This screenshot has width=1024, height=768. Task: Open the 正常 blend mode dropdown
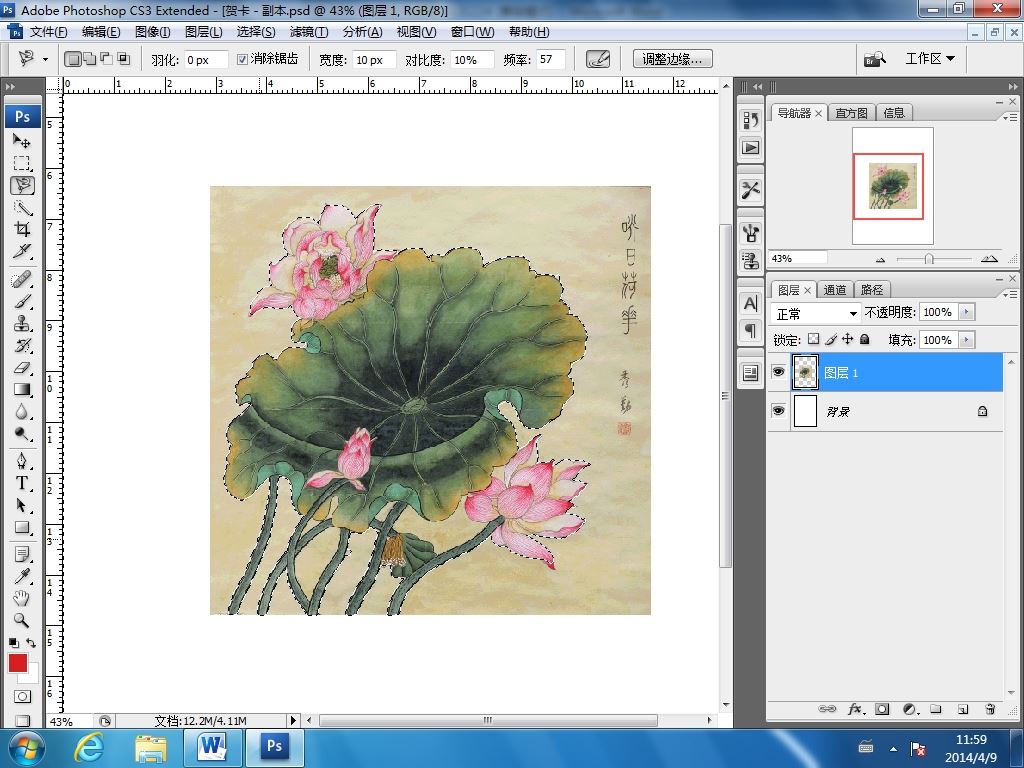pos(816,313)
